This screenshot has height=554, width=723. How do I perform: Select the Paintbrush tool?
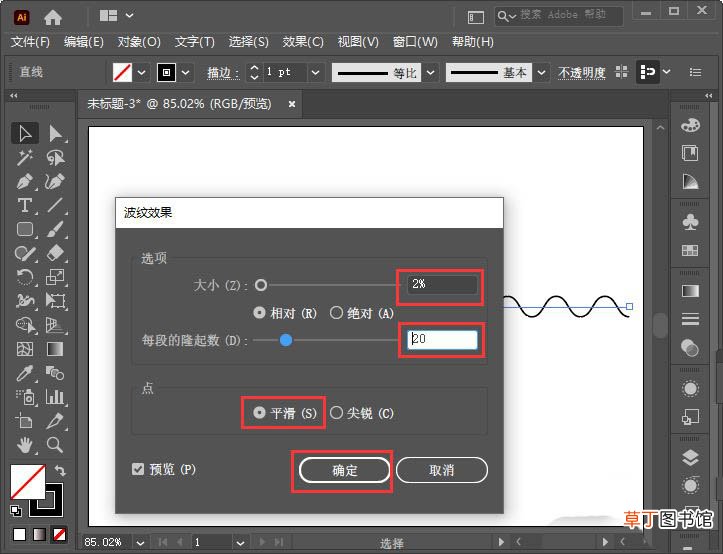(55, 229)
